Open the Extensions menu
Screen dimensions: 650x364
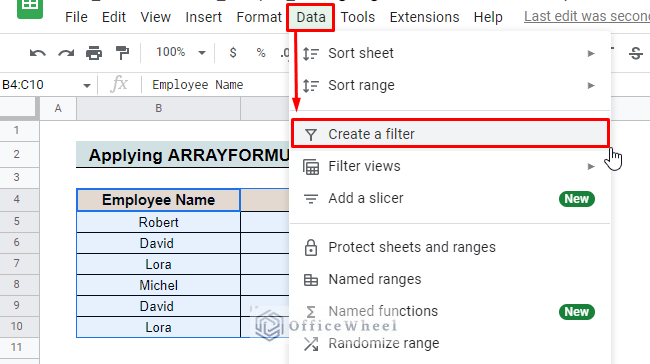click(424, 17)
